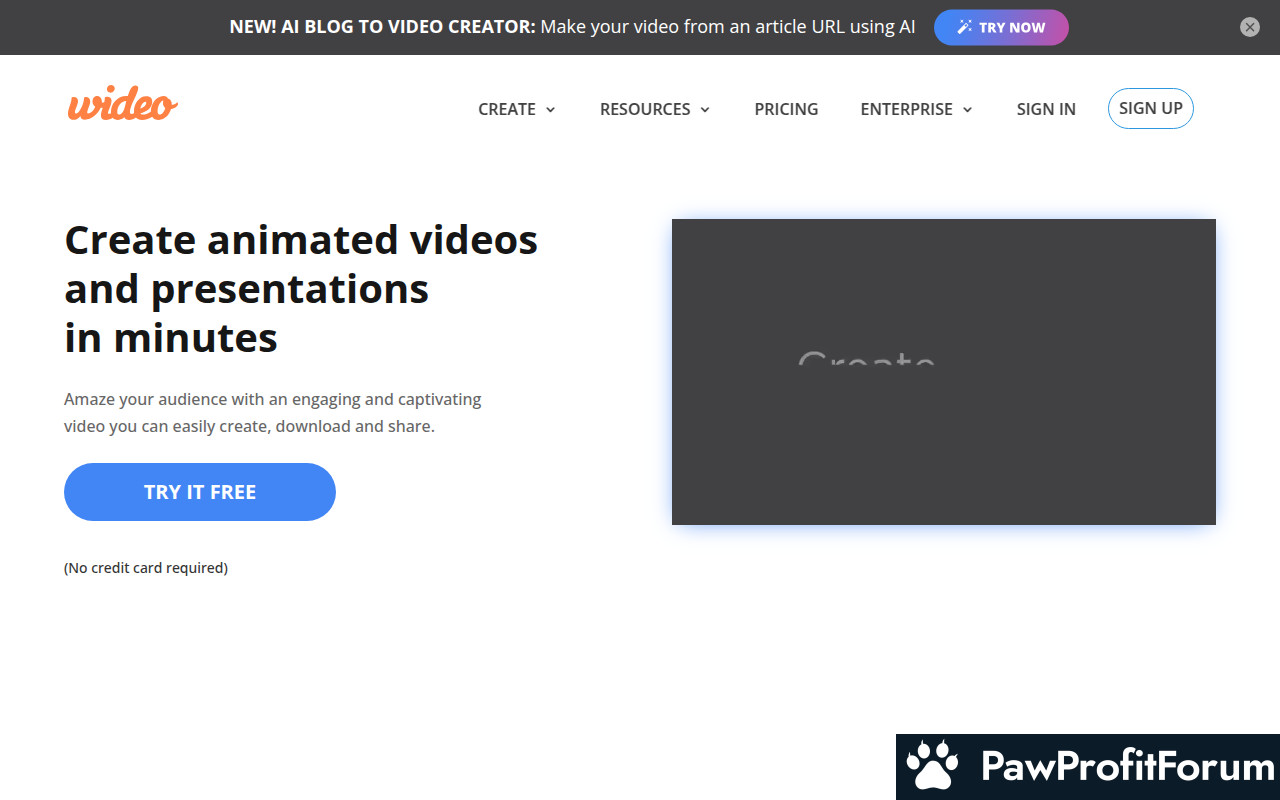Click the Sign Up button
The width and height of the screenshot is (1280, 800).
point(1151,108)
